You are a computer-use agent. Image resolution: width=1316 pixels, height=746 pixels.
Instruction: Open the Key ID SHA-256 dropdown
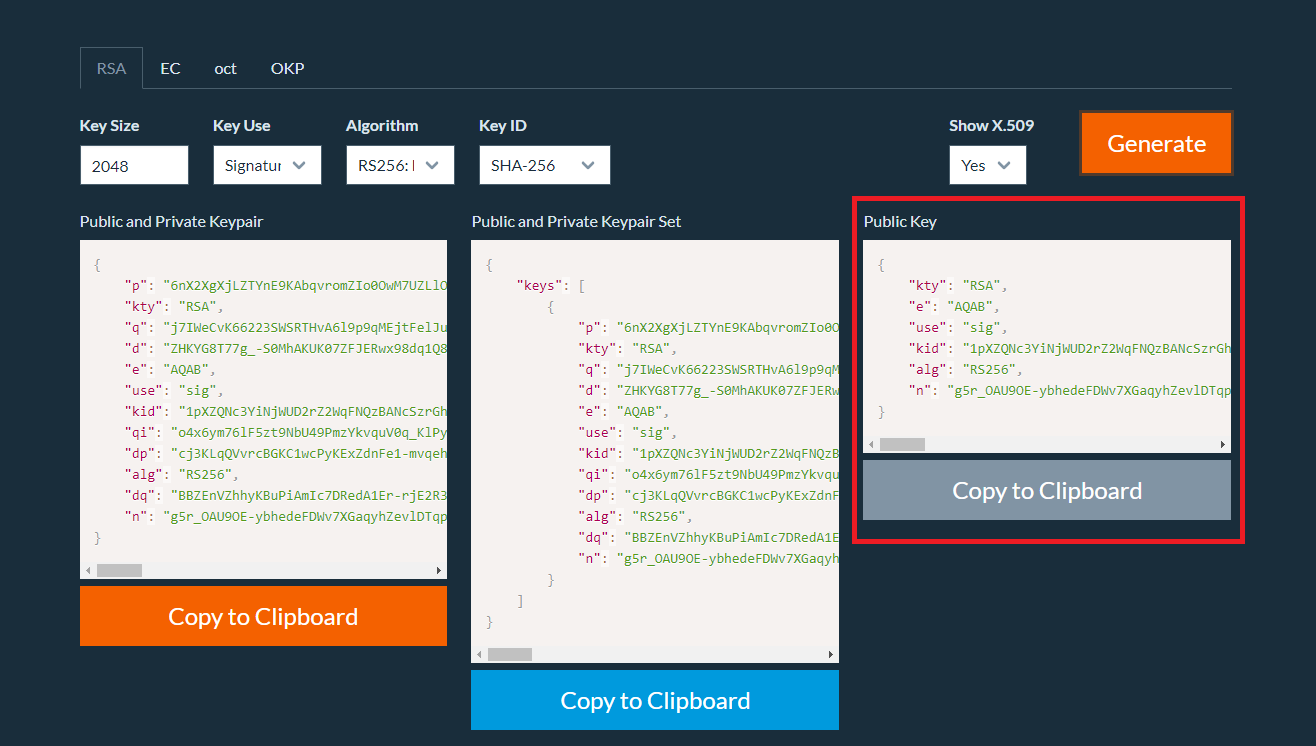coord(544,165)
